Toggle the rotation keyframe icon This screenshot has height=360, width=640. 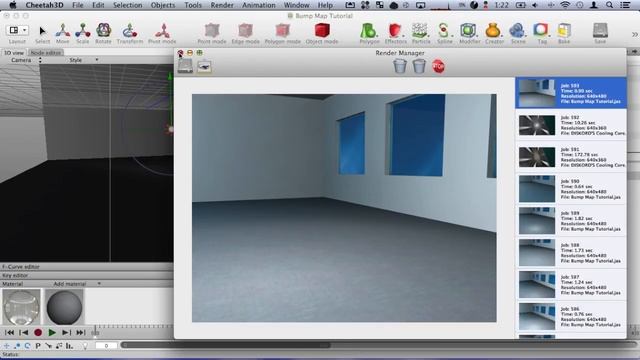(x=27, y=346)
